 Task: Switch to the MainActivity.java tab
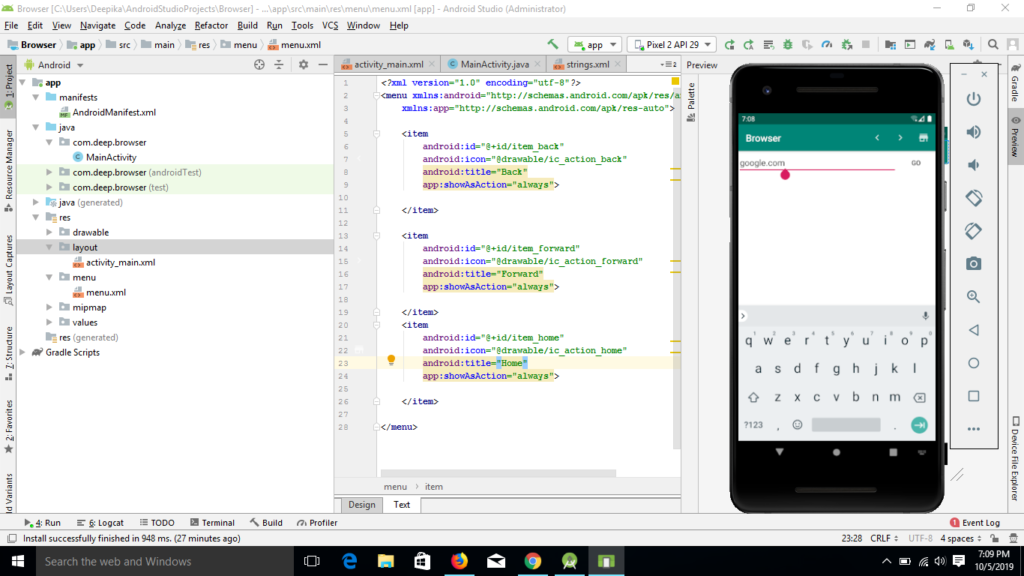(494, 64)
